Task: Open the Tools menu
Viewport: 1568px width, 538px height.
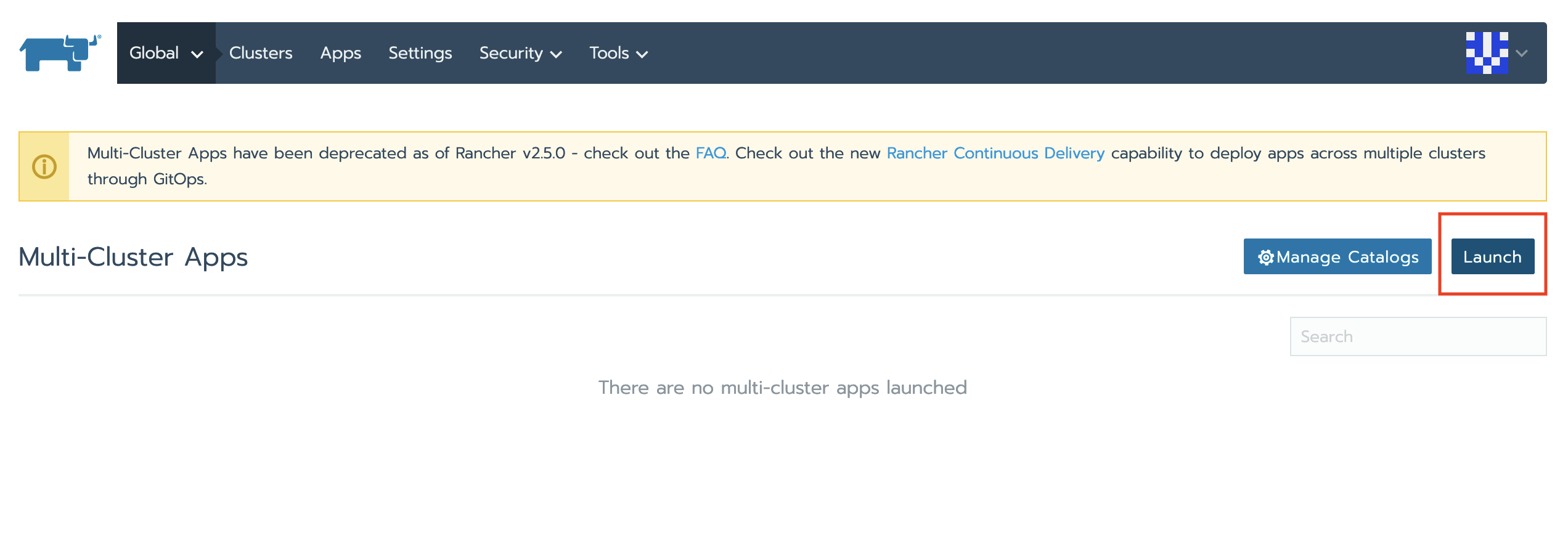Action: [x=618, y=53]
